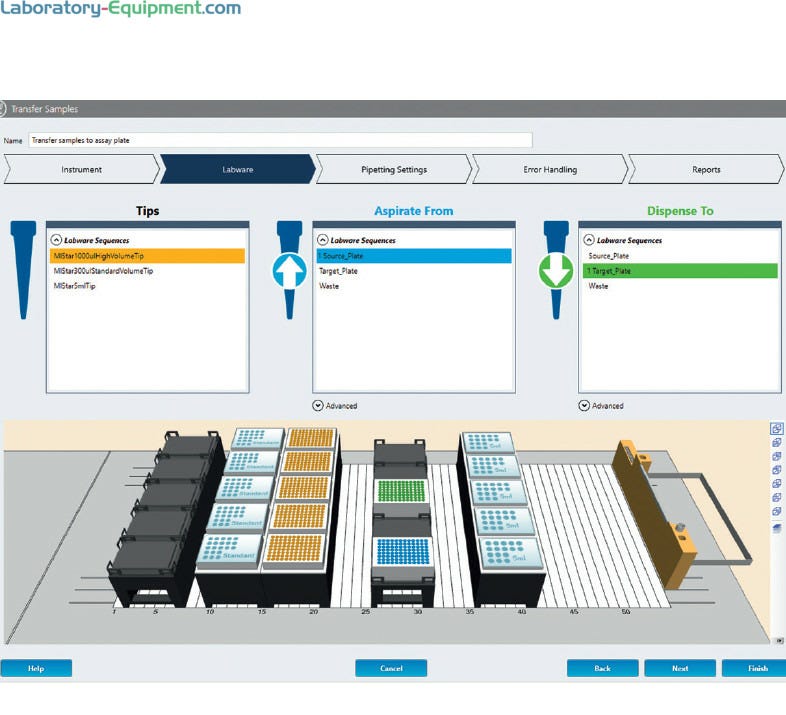Image resolution: width=786 pixels, height=715 pixels.
Task: Click the second 3D view cube icon from top
Action: tap(777, 443)
